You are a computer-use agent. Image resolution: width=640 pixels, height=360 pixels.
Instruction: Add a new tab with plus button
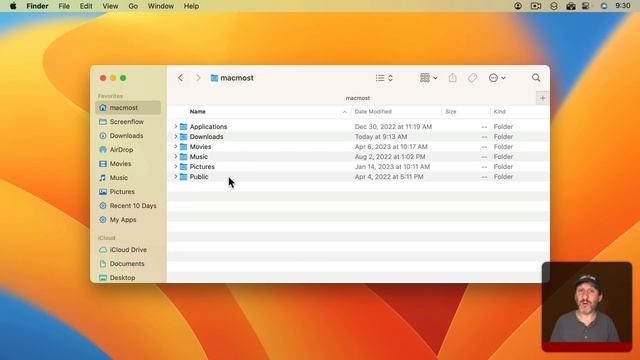(542, 98)
